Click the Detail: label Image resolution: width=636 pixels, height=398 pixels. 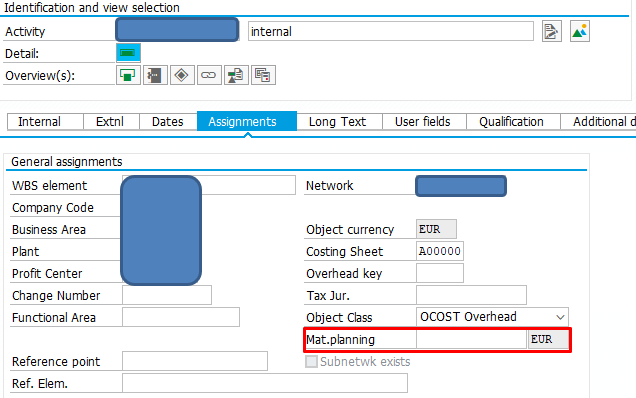(x=22, y=54)
